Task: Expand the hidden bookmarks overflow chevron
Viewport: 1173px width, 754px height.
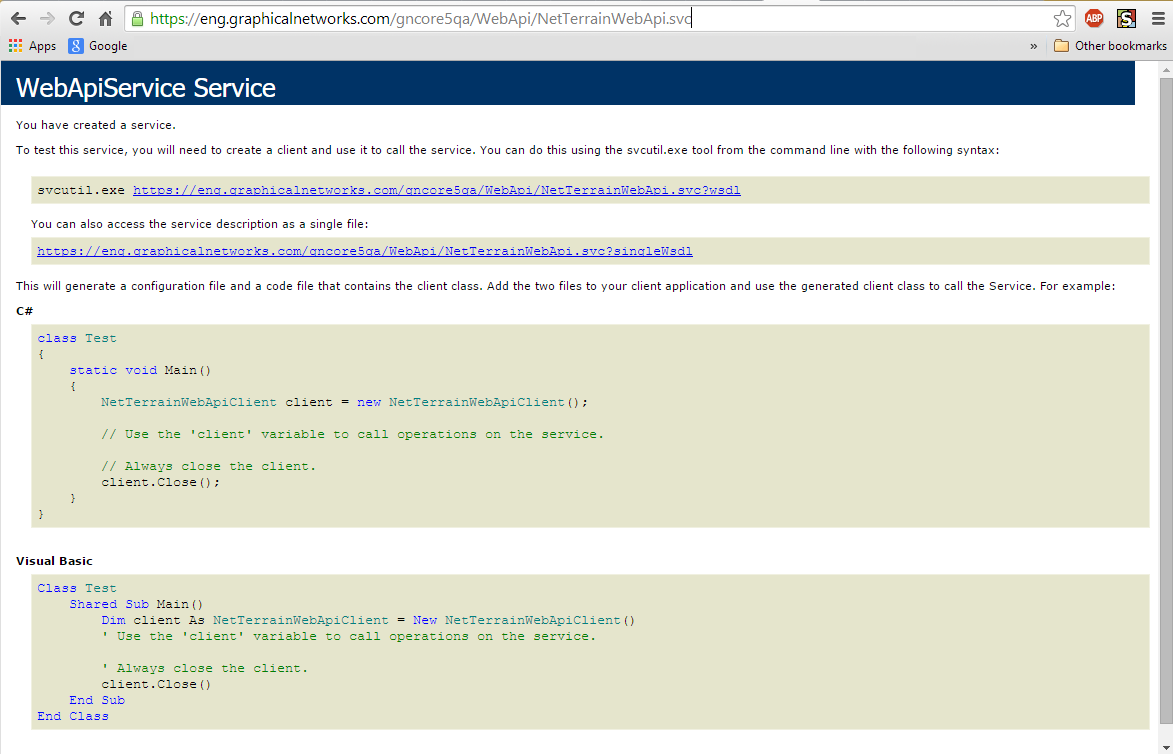Action: [x=1033, y=46]
